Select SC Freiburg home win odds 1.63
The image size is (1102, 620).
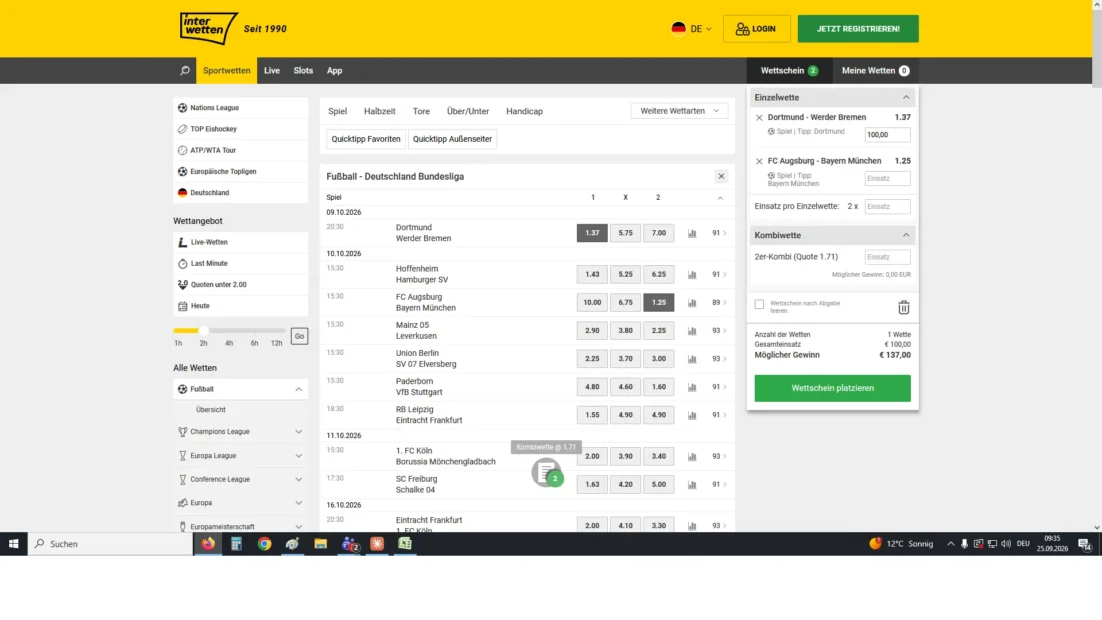(x=592, y=485)
